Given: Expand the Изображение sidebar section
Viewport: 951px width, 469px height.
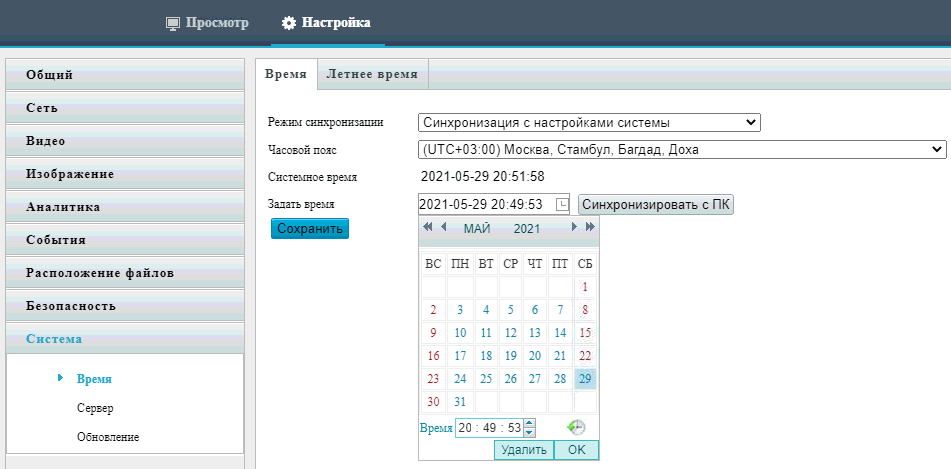Looking at the screenshot, I should 125,174.
